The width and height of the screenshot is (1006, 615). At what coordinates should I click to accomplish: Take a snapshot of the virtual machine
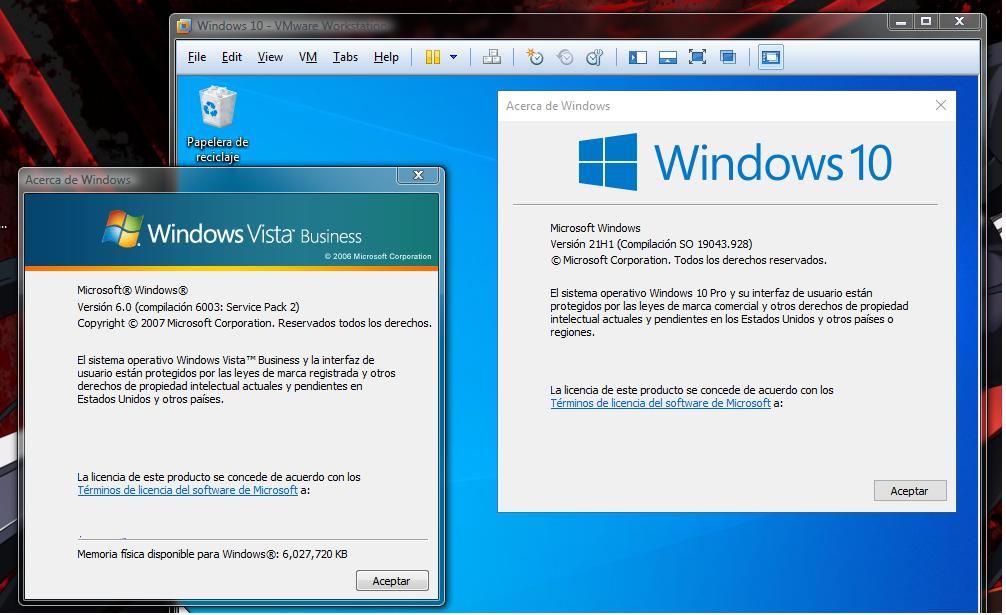tap(534, 57)
